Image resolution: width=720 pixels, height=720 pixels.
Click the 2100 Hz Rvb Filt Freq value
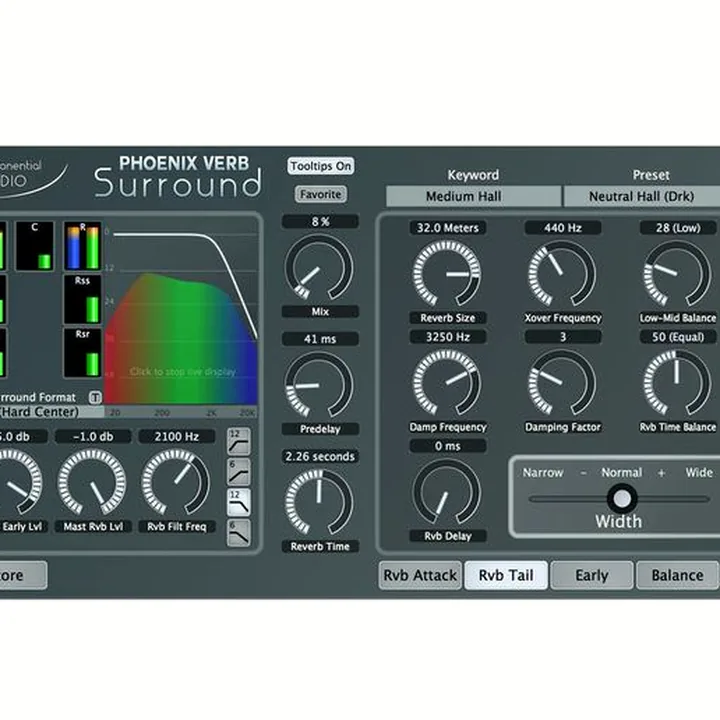177,436
